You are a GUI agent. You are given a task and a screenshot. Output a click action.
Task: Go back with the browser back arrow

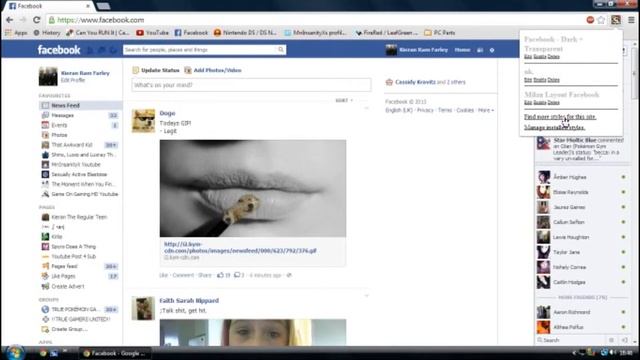point(10,20)
